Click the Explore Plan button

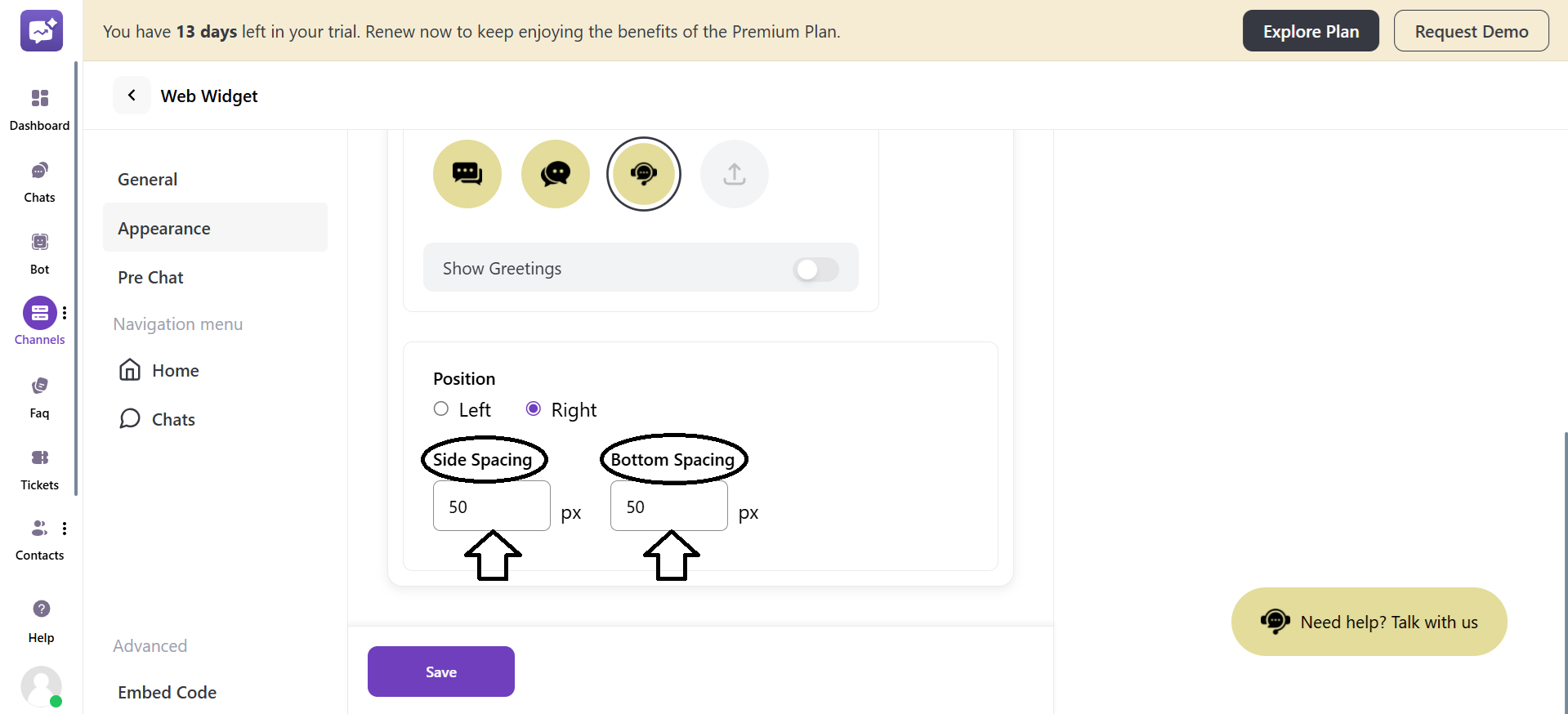(x=1310, y=30)
